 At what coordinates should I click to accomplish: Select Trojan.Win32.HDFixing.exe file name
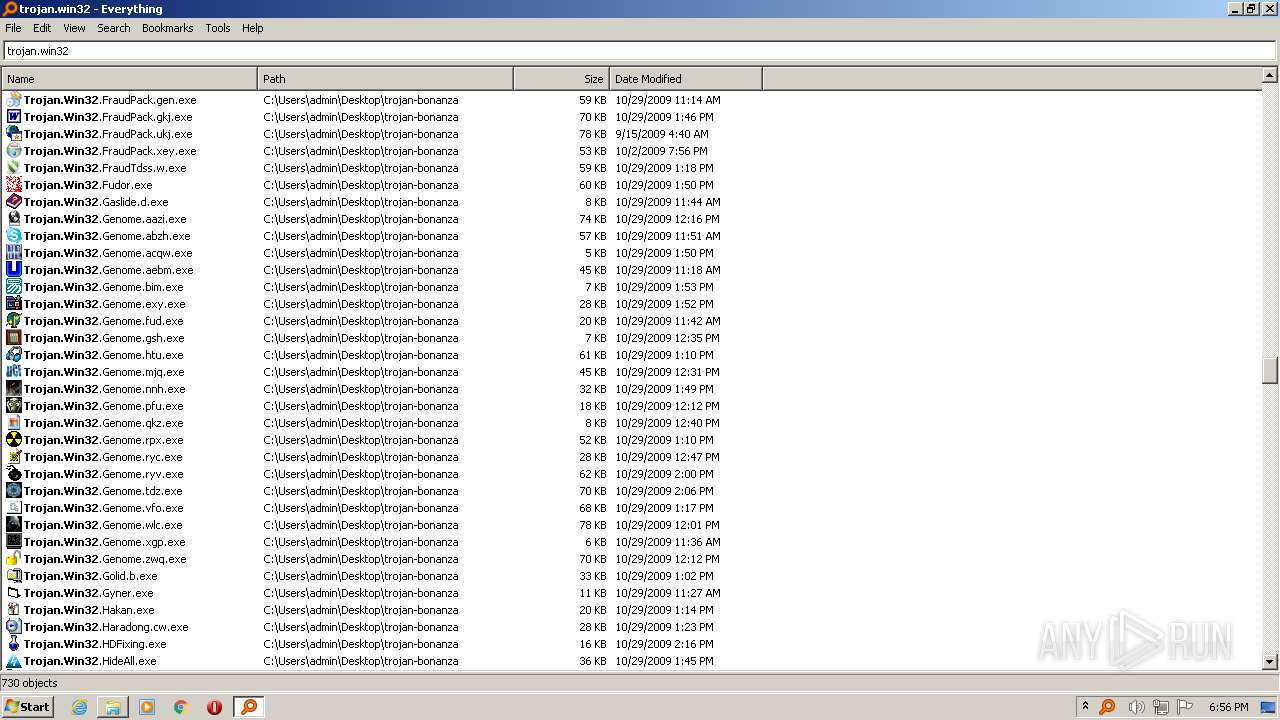[95, 644]
